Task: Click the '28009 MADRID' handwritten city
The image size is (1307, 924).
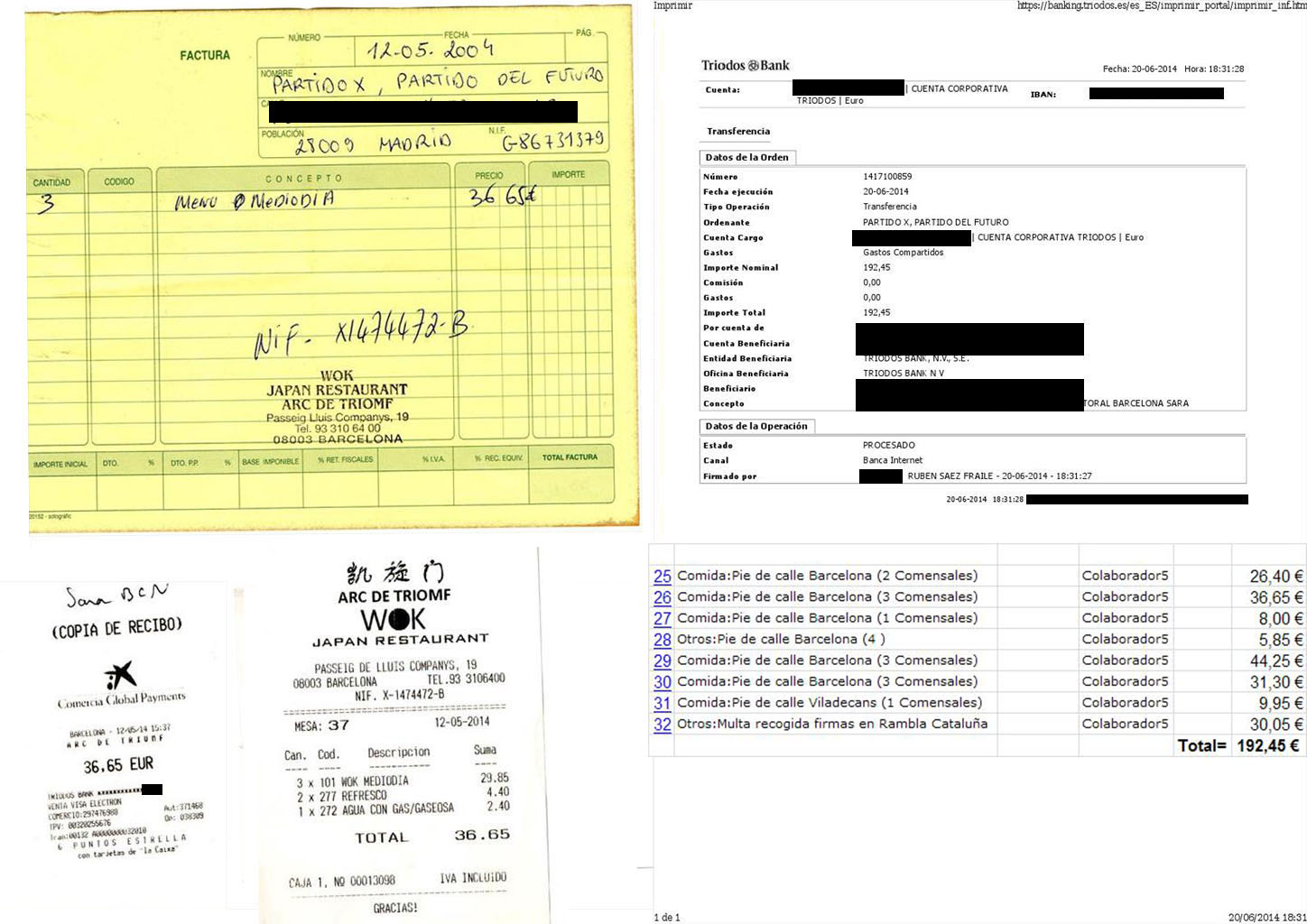Action: click(373, 143)
